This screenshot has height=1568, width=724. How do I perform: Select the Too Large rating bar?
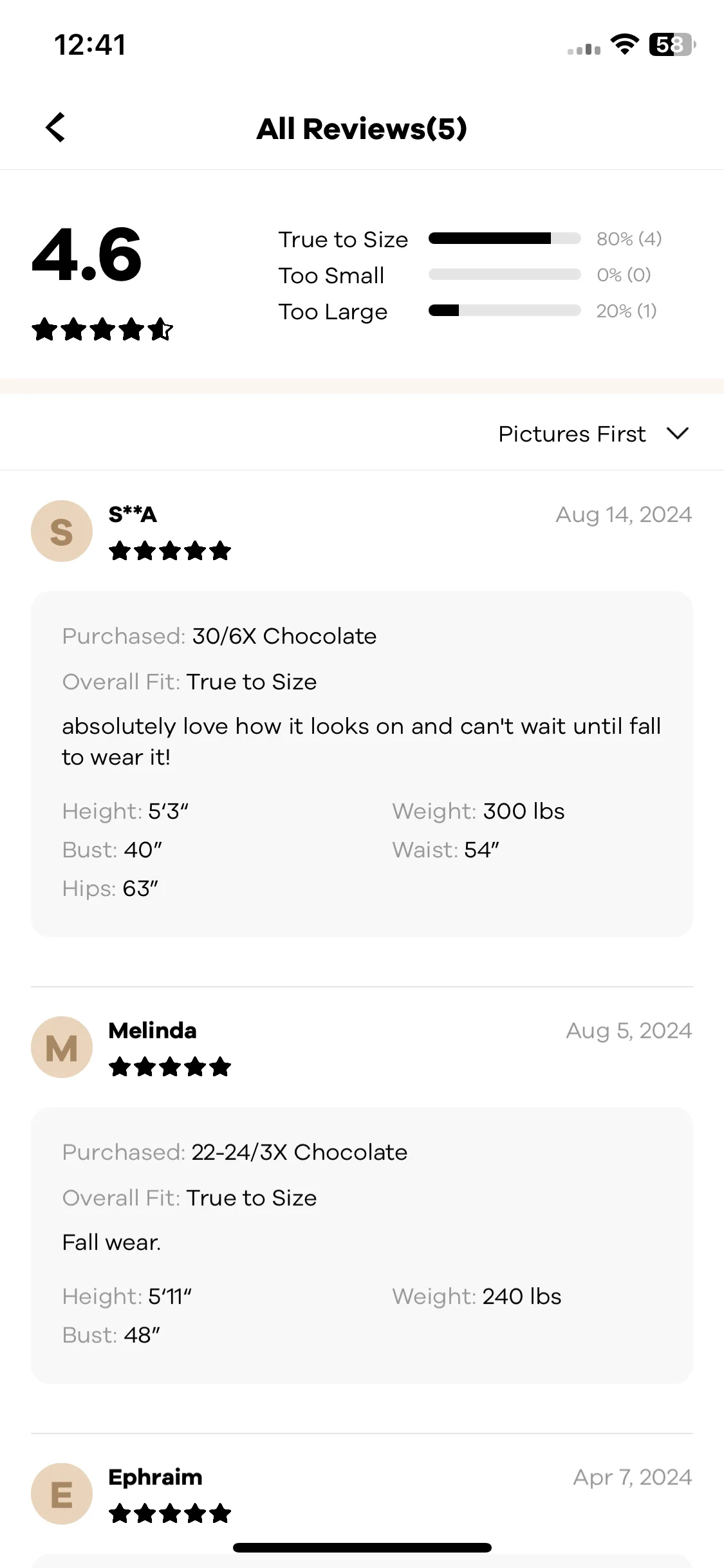coord(505,311)
